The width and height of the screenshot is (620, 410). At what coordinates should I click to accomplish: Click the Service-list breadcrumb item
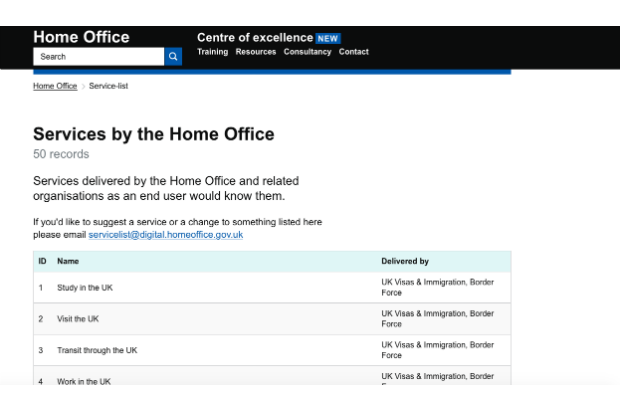[108, 86]
